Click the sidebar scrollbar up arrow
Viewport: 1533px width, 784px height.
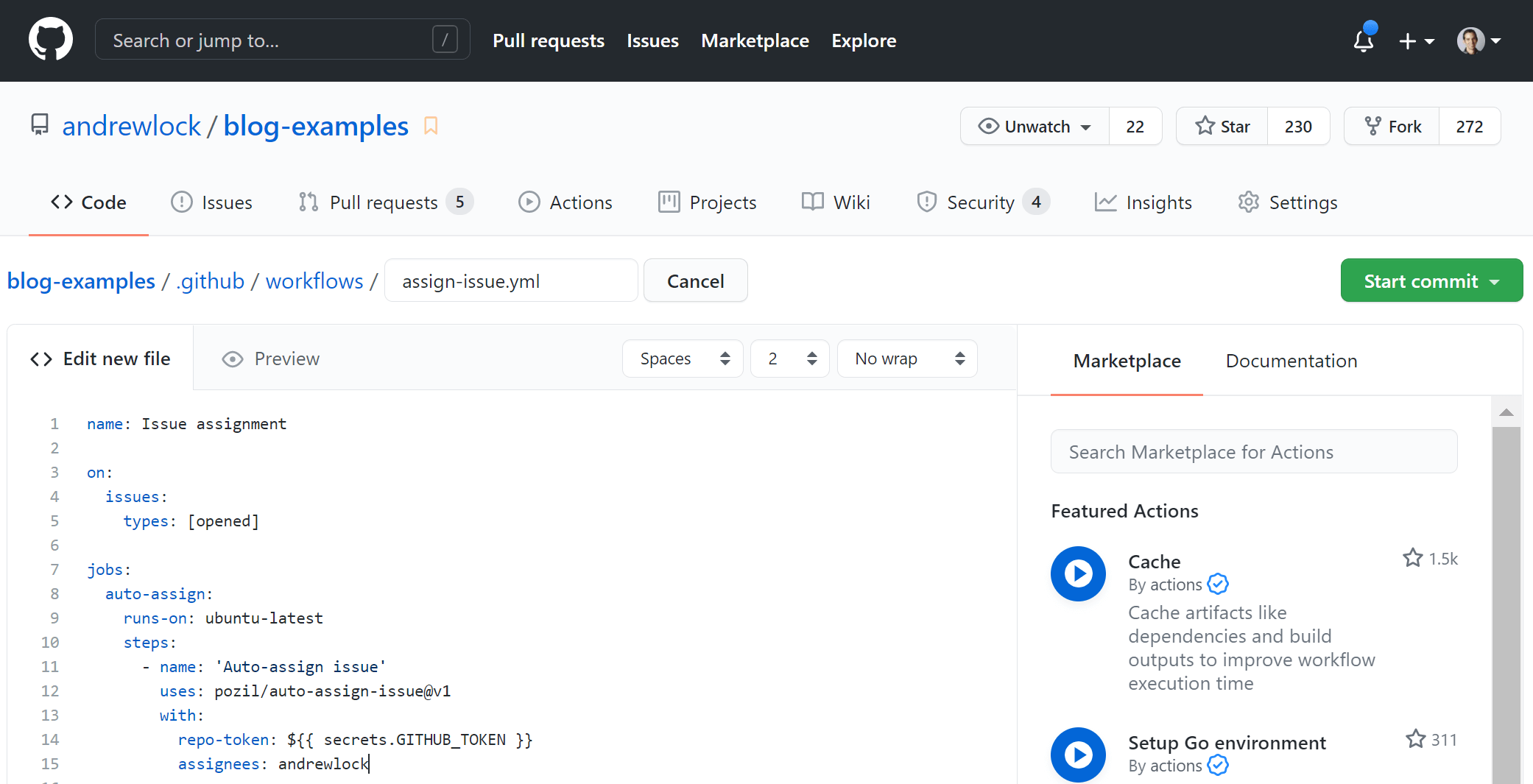1506,412
